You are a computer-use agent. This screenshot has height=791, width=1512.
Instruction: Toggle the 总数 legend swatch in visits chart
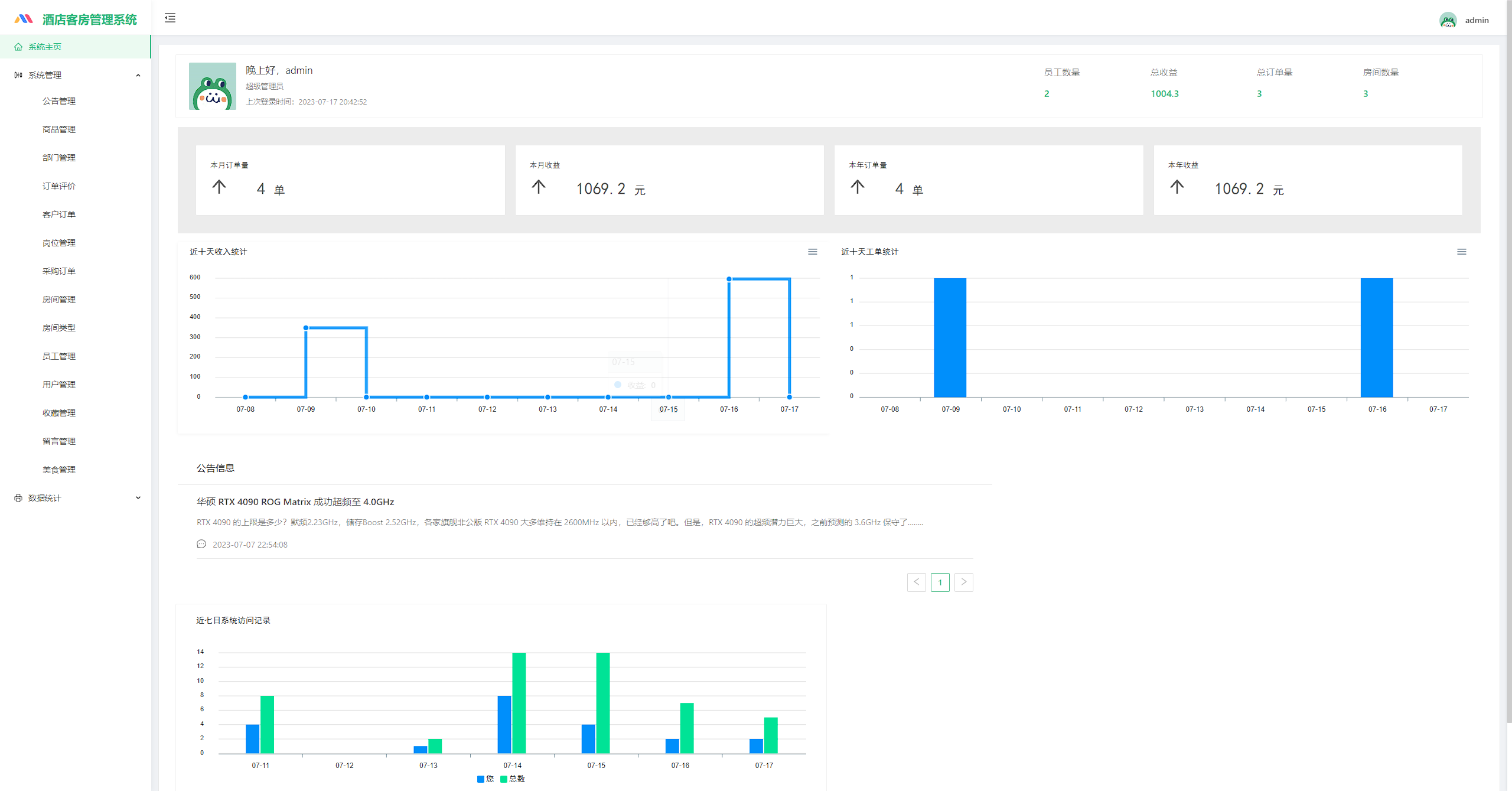click(x=504, y=779)
